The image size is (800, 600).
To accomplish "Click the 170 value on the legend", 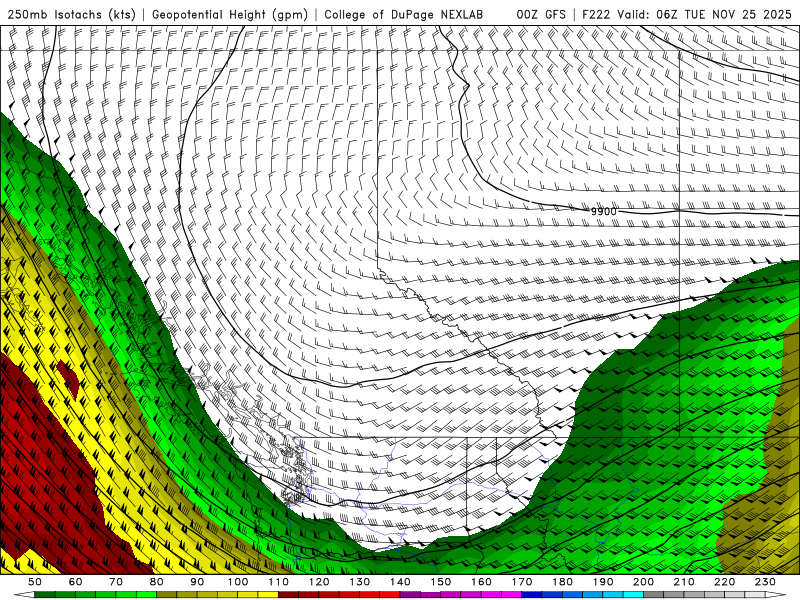I will (522, 582).
